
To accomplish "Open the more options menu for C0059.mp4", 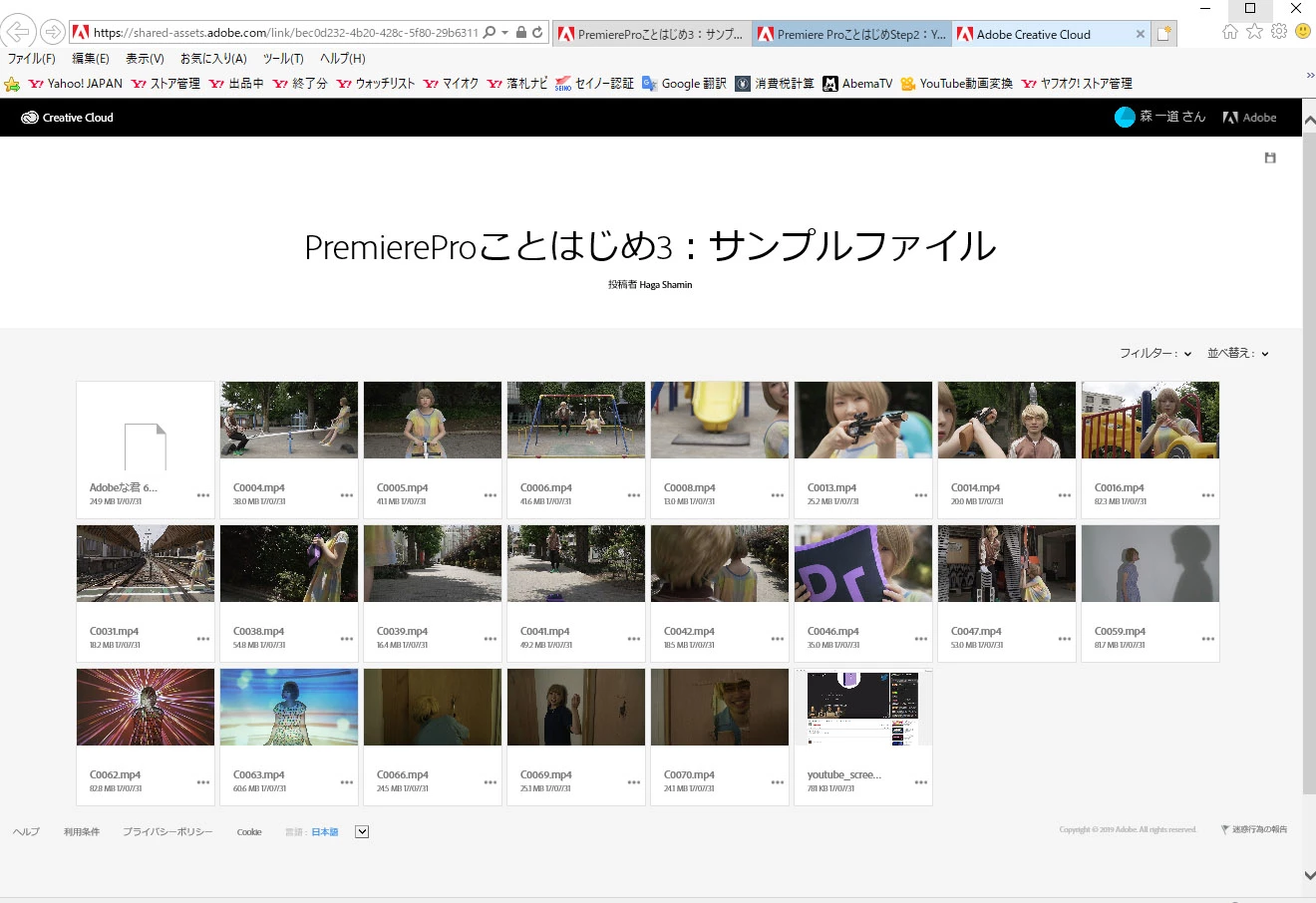I will (1208, 639).
